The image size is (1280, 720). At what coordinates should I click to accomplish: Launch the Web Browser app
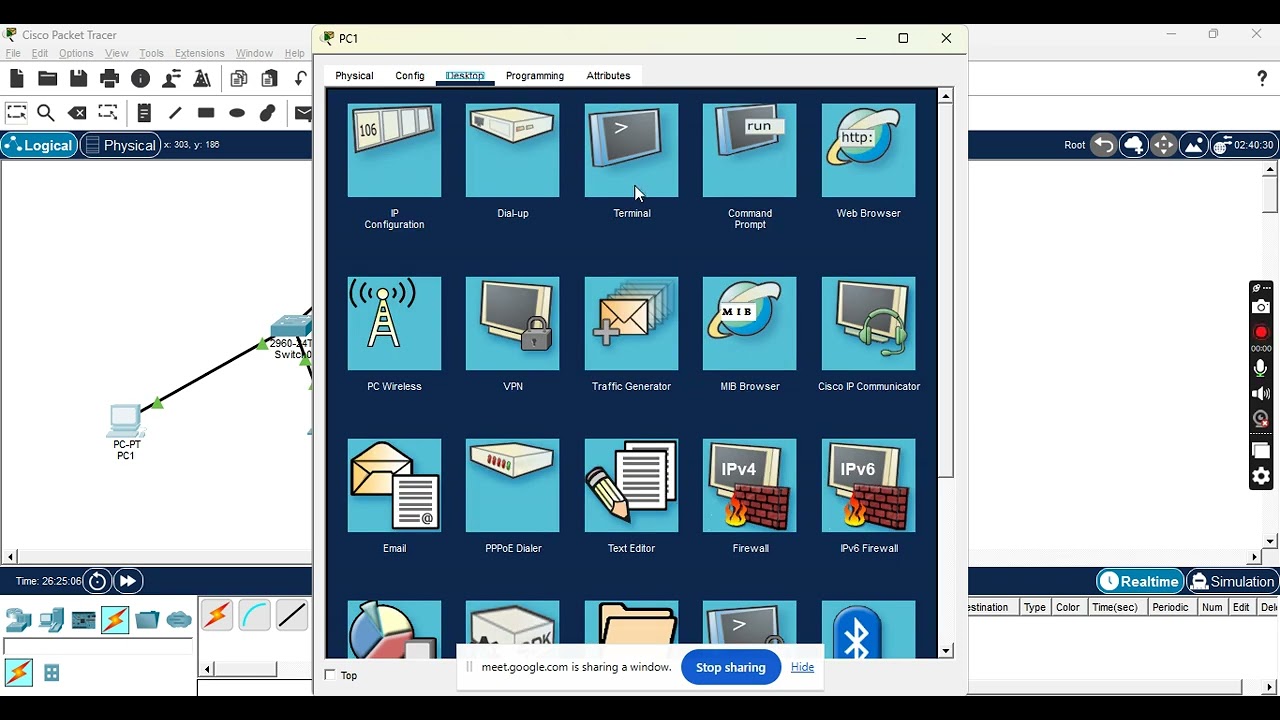(868, 150)
